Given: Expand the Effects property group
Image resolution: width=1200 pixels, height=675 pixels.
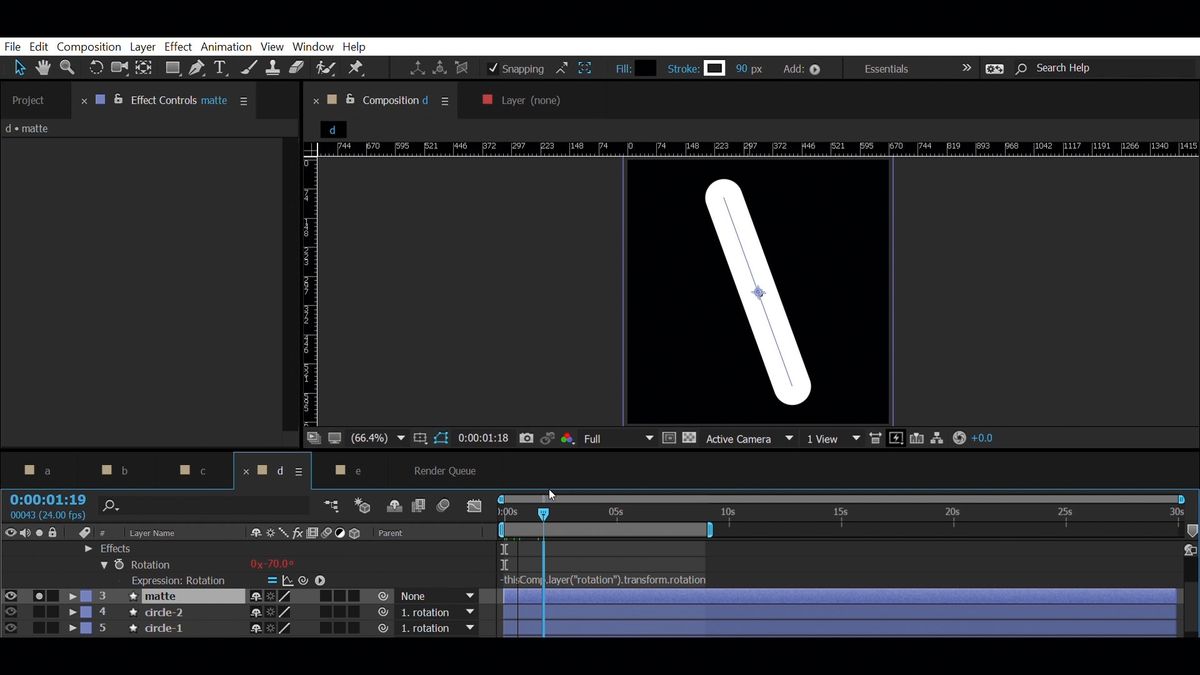Looking at the screenshot, I should click(x=88, y=548).
